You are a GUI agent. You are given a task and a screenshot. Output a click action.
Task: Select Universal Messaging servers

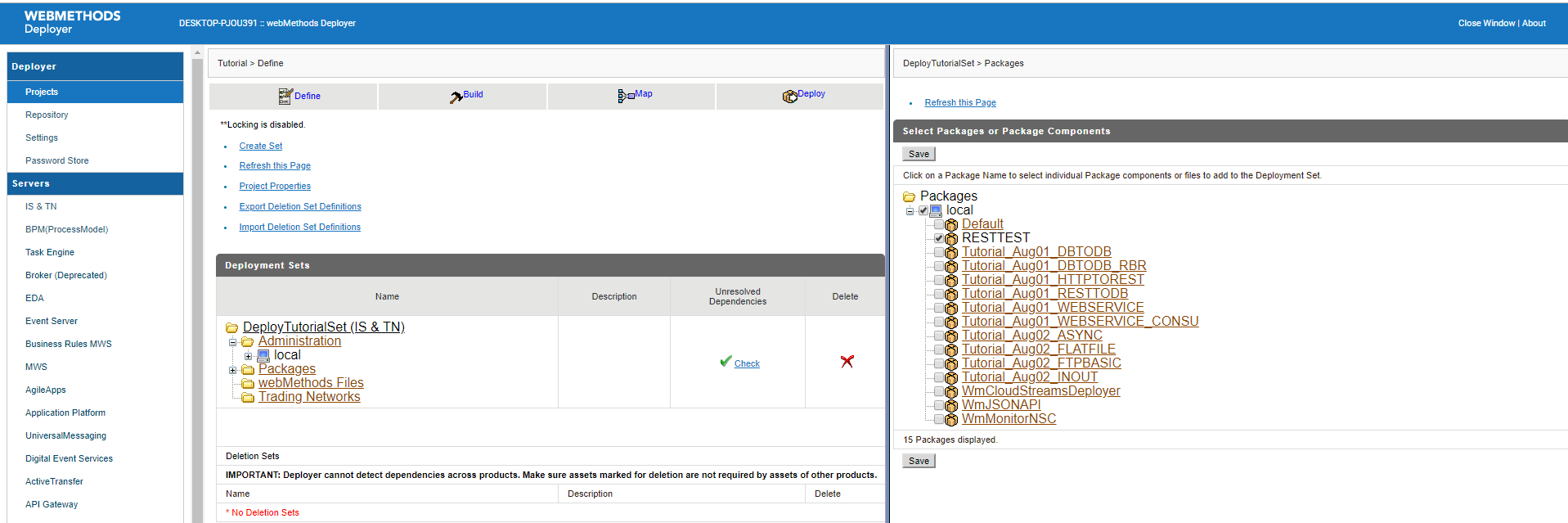(x=65, y=435)
